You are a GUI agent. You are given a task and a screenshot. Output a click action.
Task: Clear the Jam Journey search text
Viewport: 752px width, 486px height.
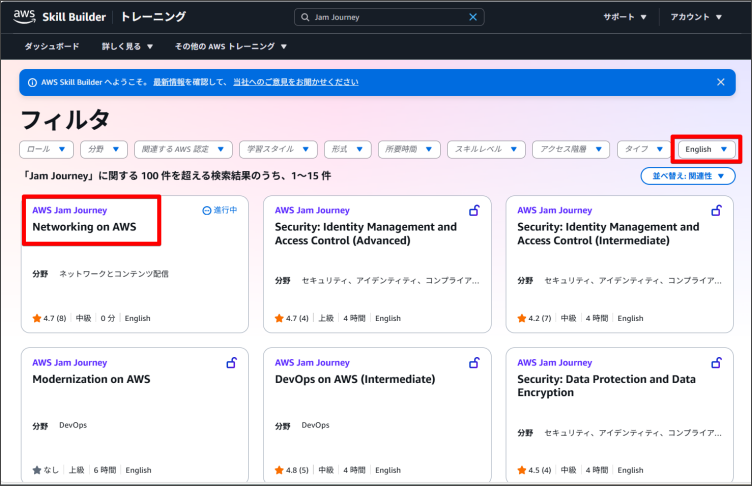click(x=473, y=17)
